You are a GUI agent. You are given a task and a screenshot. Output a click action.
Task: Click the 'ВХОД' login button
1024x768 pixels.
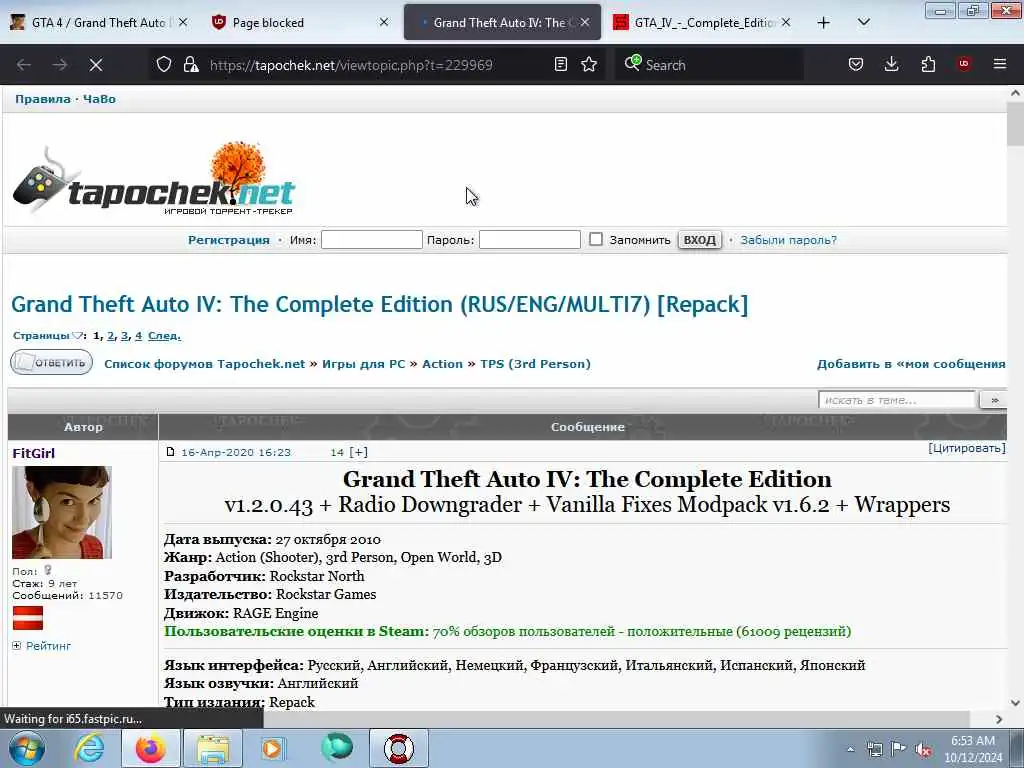[699, 240]
